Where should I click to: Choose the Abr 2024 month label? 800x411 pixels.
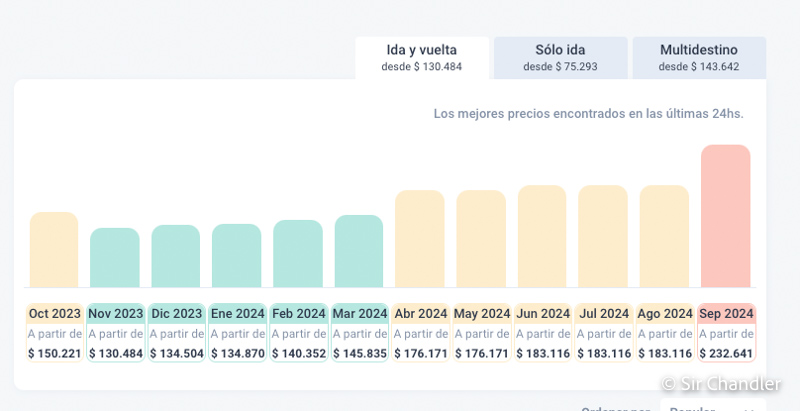point(420,313)
